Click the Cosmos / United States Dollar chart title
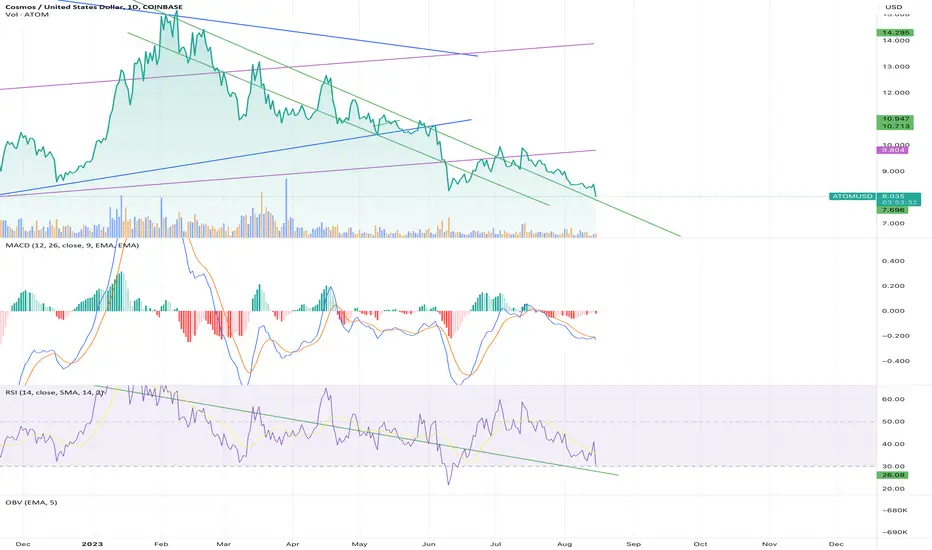The width and height of the screenshot is (932, 550). (x=95, y=7)
